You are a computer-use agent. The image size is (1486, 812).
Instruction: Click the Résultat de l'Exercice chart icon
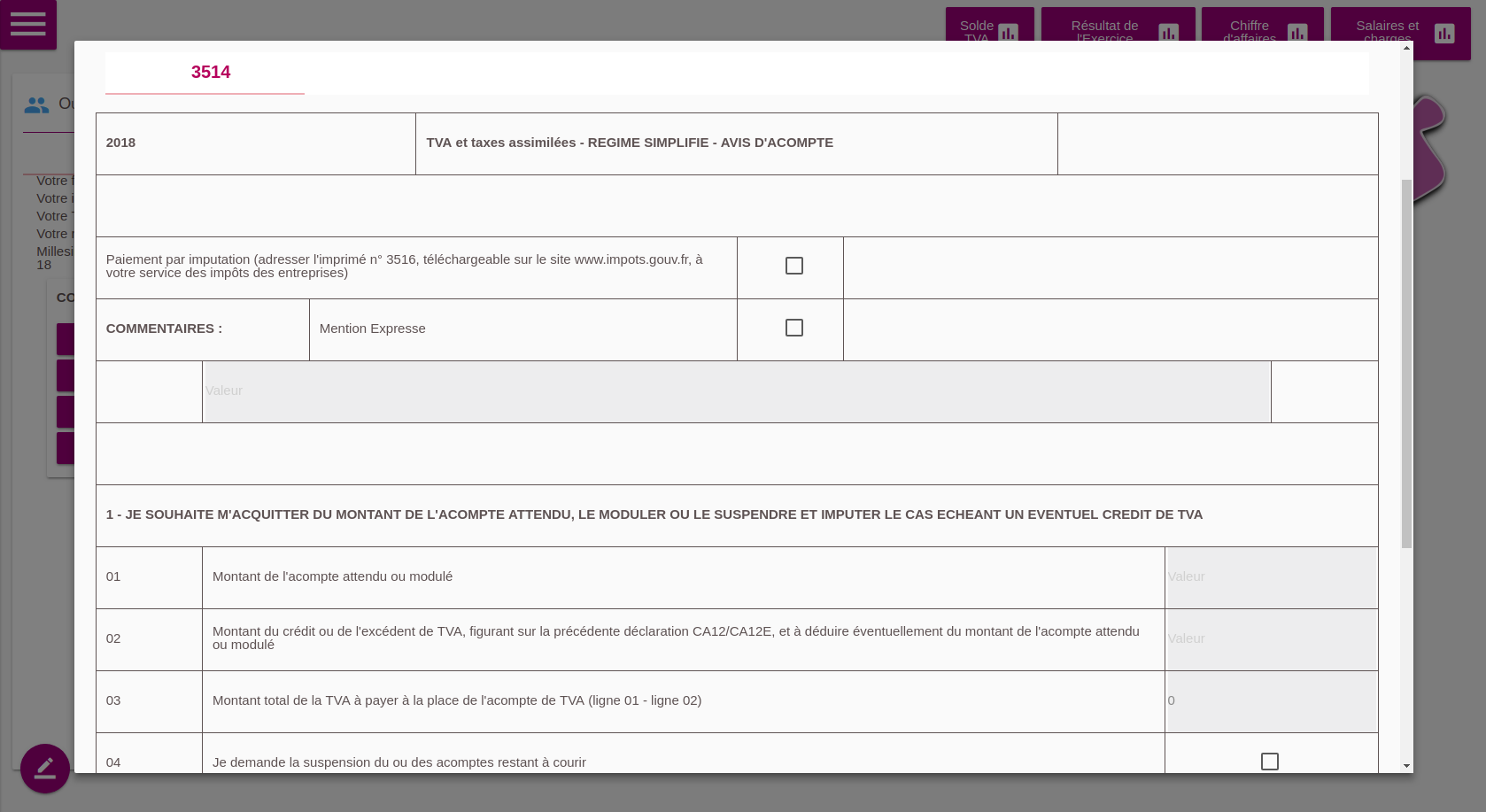pyautogui.click(x=1168, y=34)
